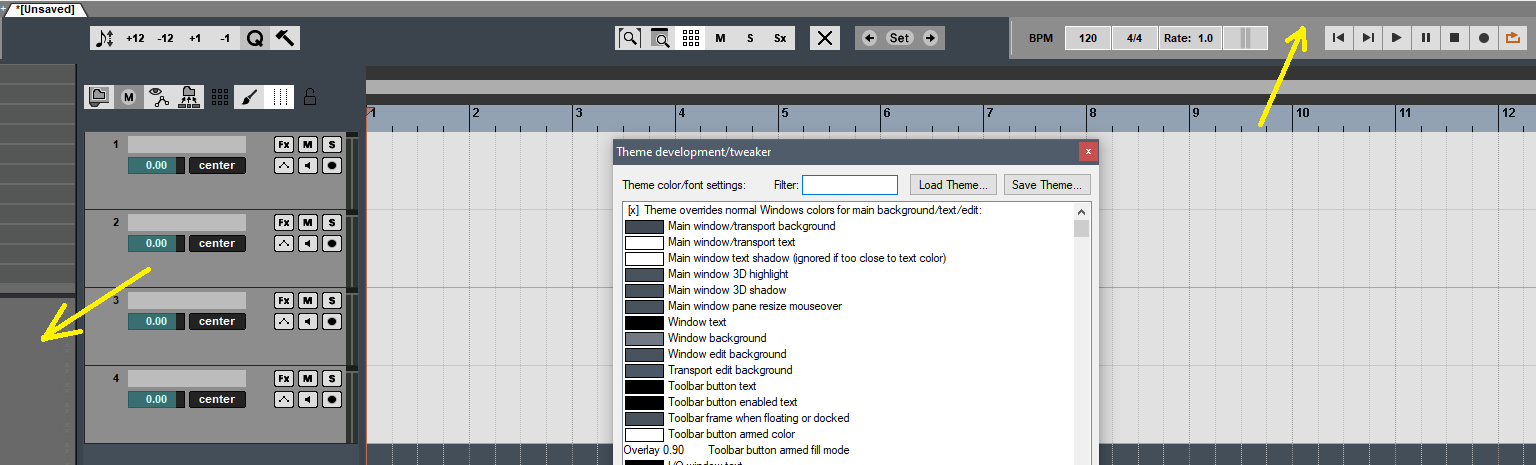Viewport: 1536px width, 465px height.
Task: Click the S button in center toolbar
Action: [750, 38]
